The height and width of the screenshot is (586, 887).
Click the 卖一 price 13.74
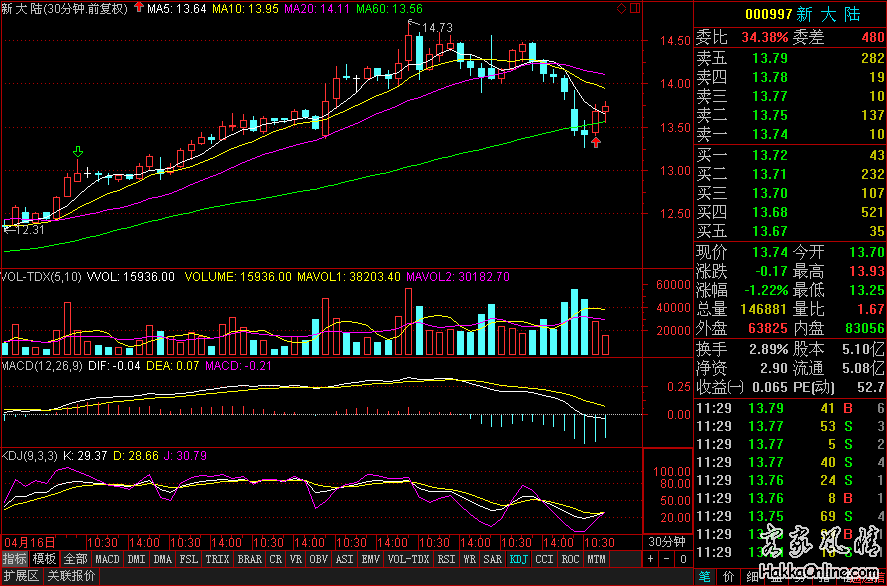(x=770, y=134)
